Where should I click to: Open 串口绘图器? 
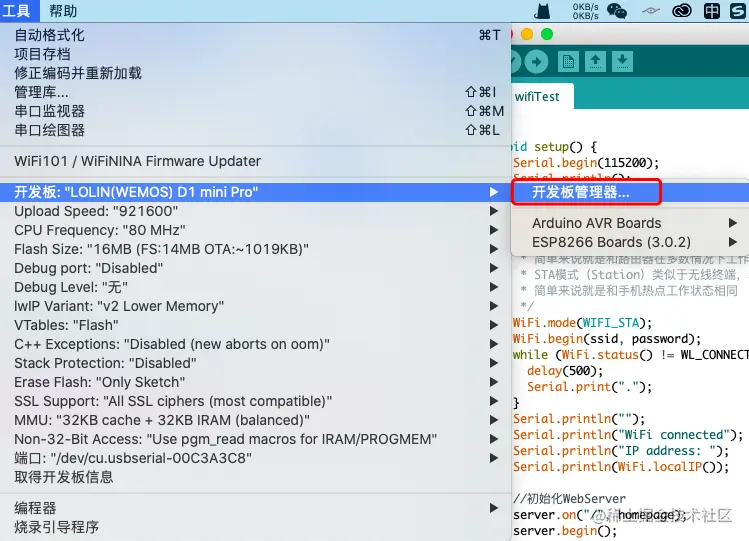tap(256, 130)
